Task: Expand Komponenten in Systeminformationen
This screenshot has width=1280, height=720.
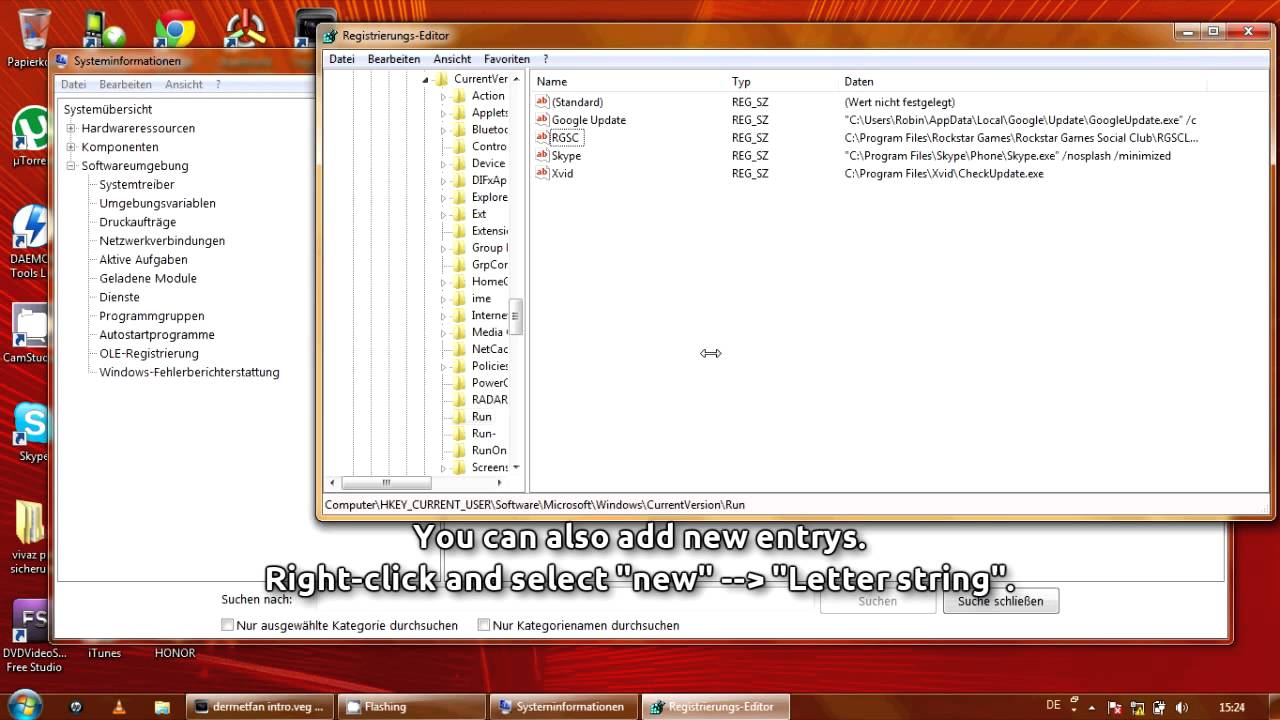Action: [71, 147]
